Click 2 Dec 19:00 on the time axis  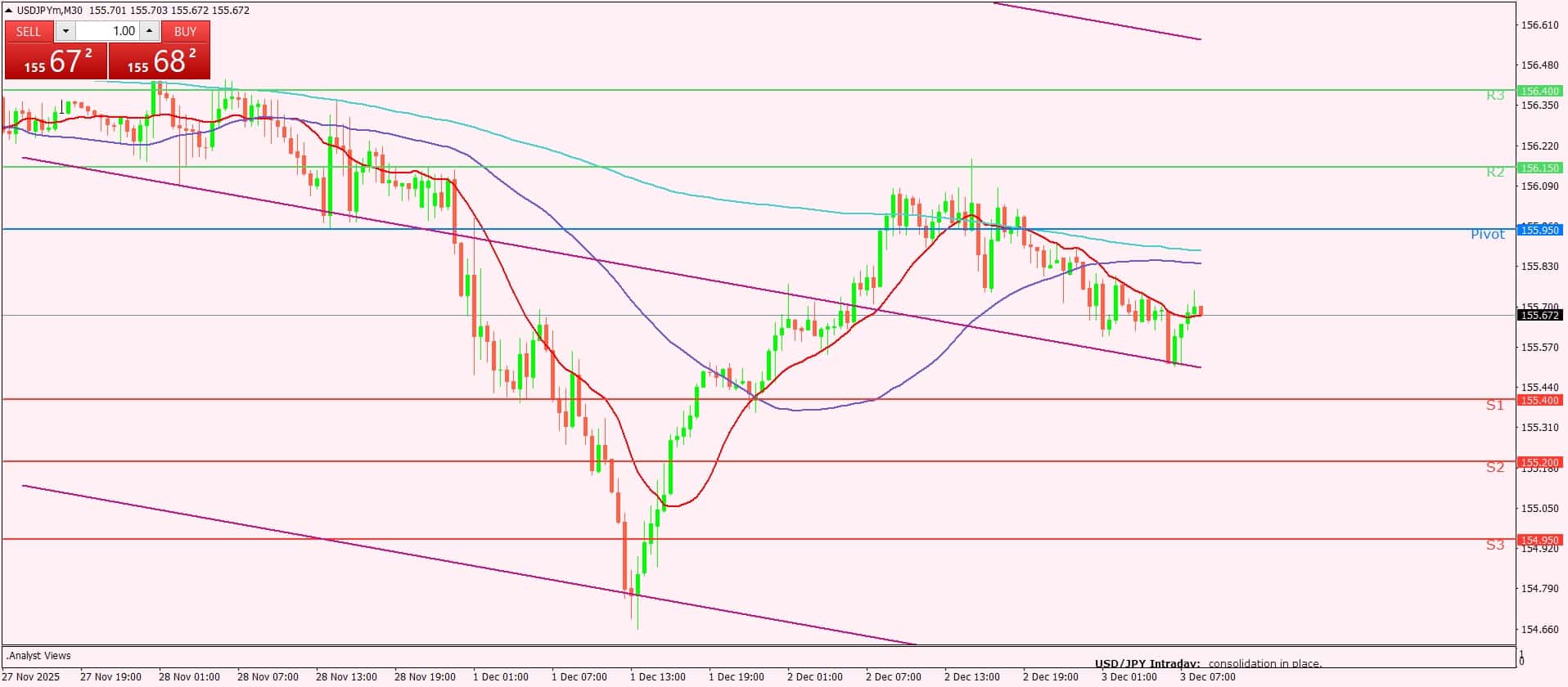pyautogui.click(x=1051, y=677)
